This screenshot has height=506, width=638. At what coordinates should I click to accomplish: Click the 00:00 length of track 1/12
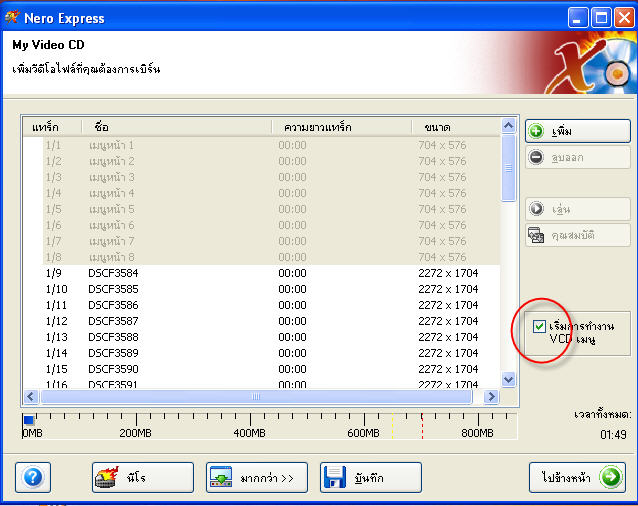click(x=292, y=321)
